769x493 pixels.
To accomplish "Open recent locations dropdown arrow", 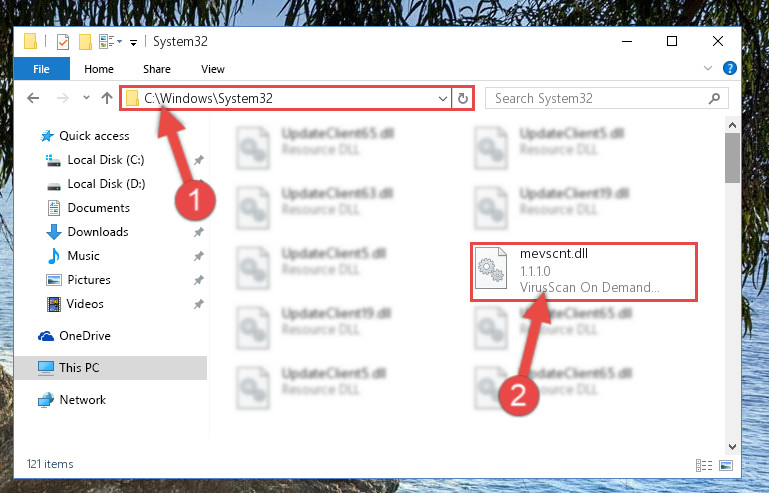I will (86, 98).
